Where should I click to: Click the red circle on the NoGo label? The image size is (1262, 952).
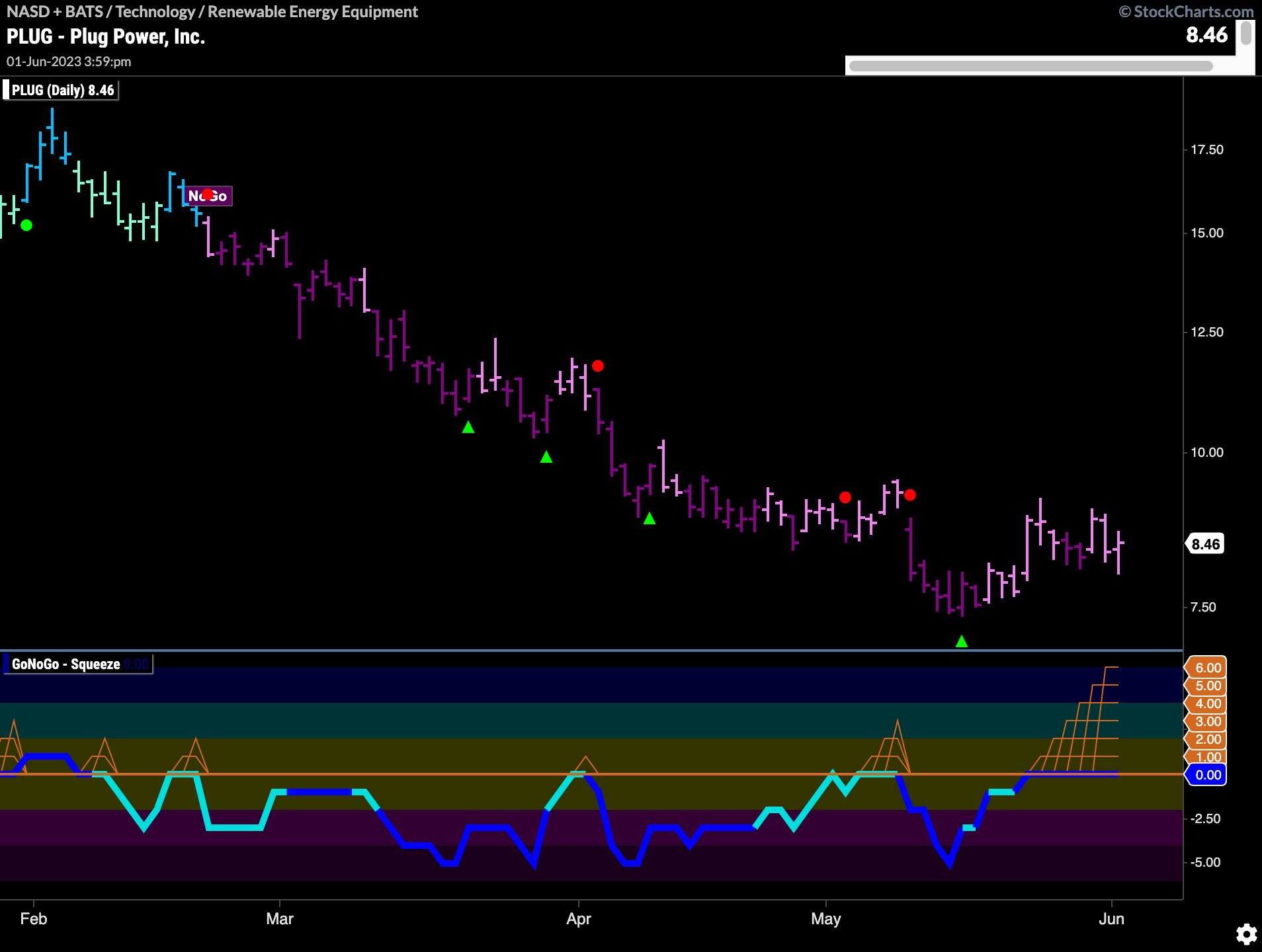208,194
